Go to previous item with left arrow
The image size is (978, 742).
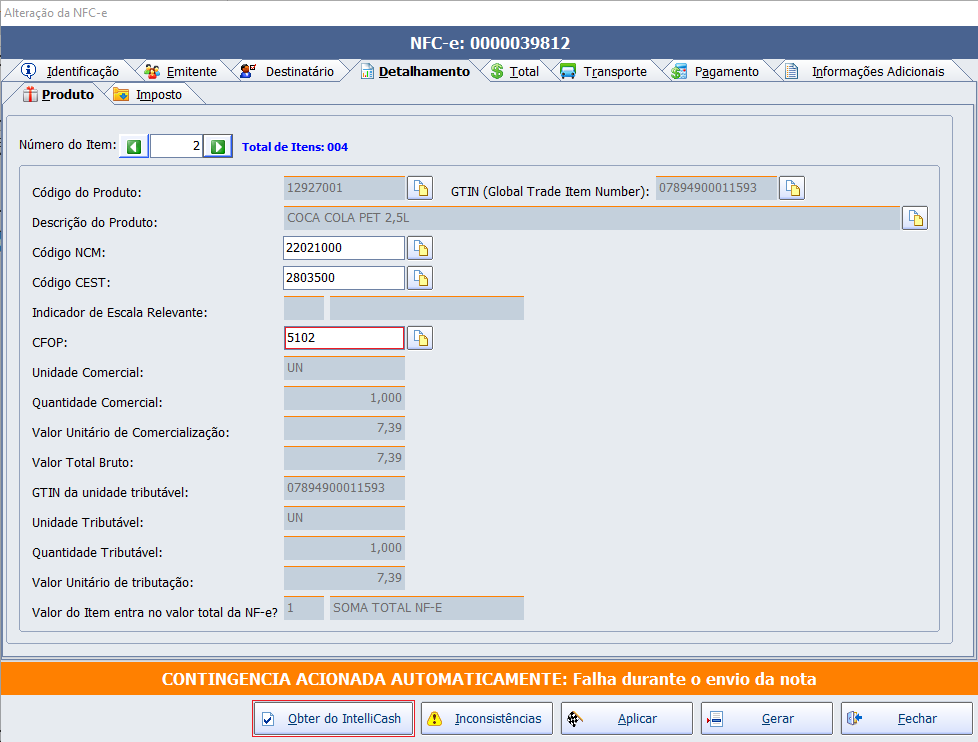coord(134,147)
